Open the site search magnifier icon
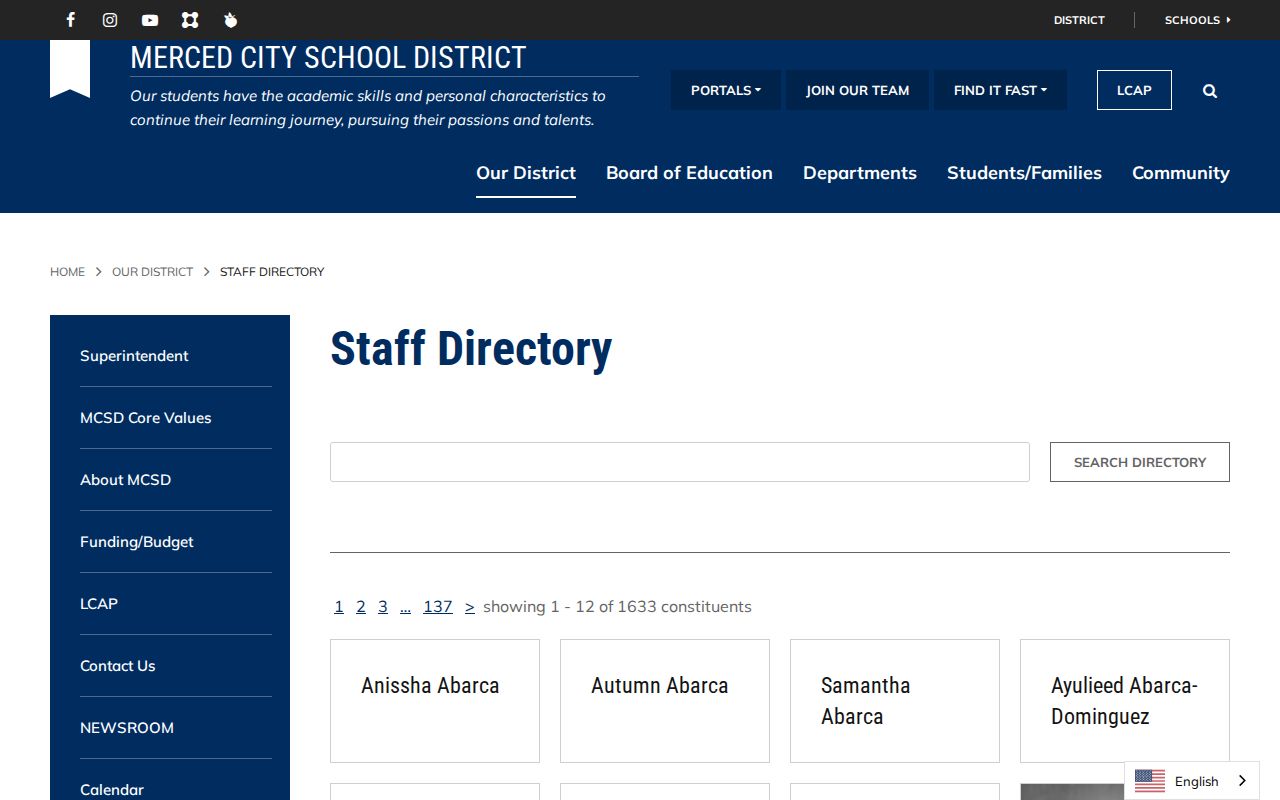 pyautogui.click(x=1210, y=91)
